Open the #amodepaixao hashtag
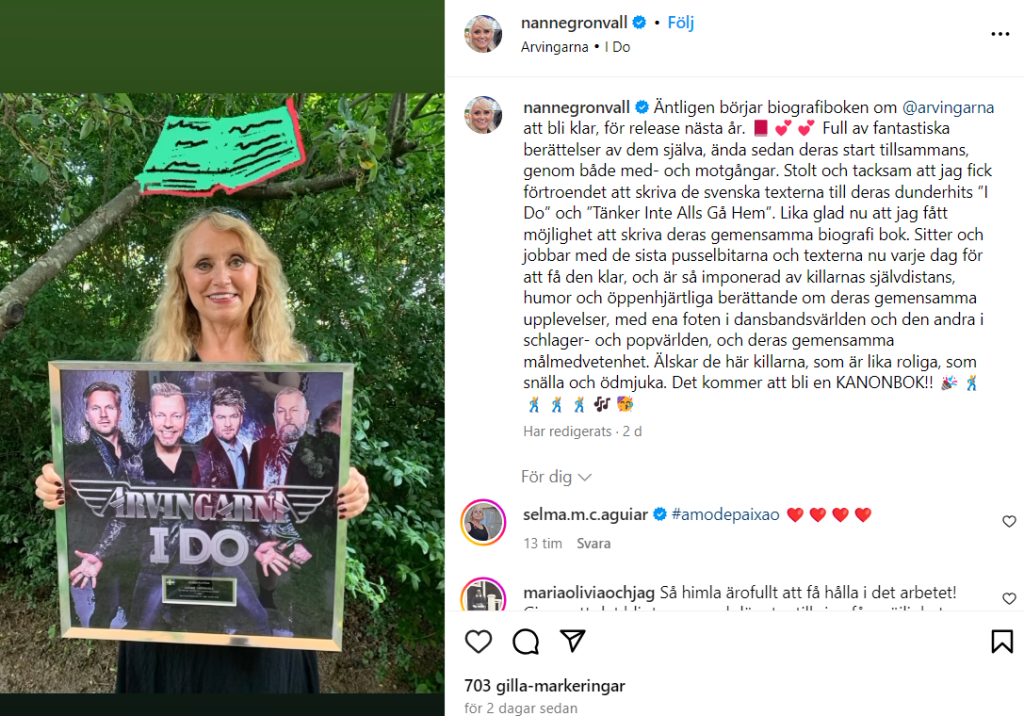This screenshot has width=1024, height=716. point(725,515)
